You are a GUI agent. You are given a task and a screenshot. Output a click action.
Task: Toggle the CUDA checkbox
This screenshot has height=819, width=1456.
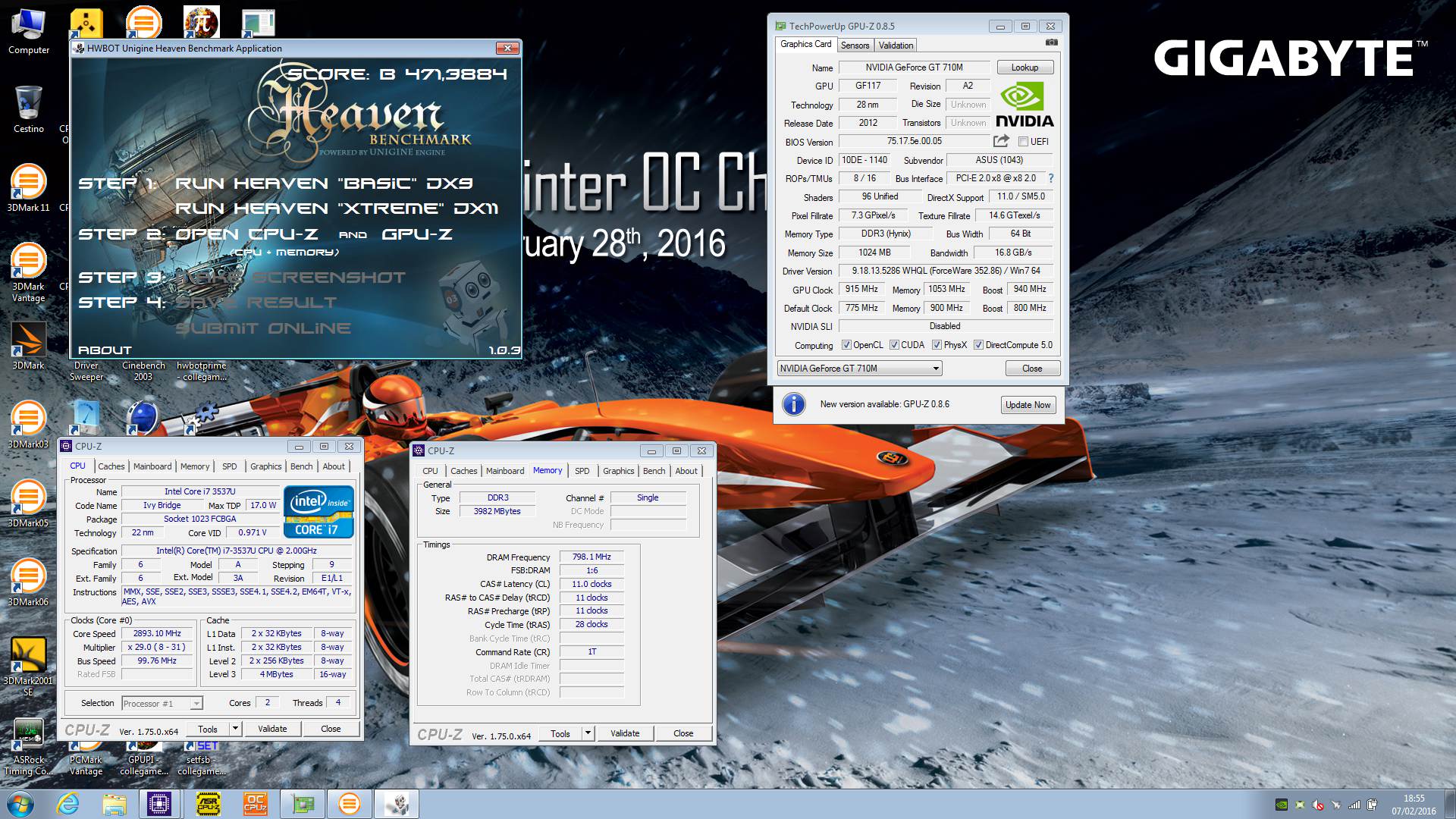coord(894,345)
